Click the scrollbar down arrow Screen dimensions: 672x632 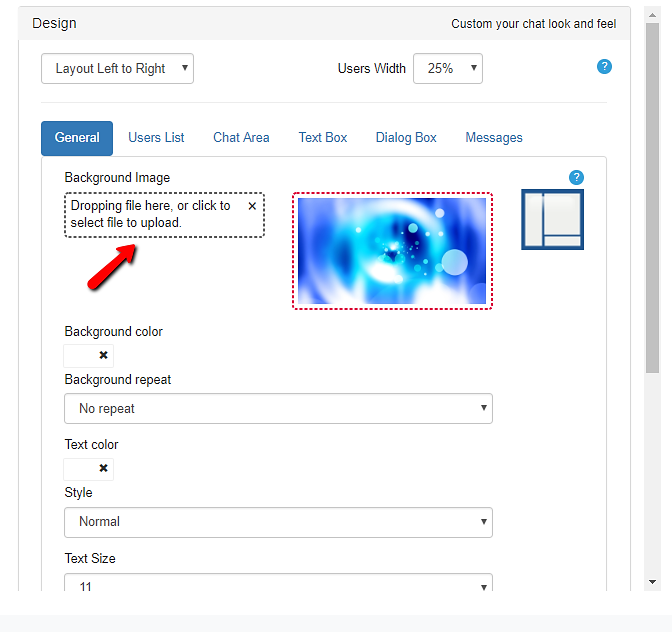pyautogui.click(x=652, y=582)
